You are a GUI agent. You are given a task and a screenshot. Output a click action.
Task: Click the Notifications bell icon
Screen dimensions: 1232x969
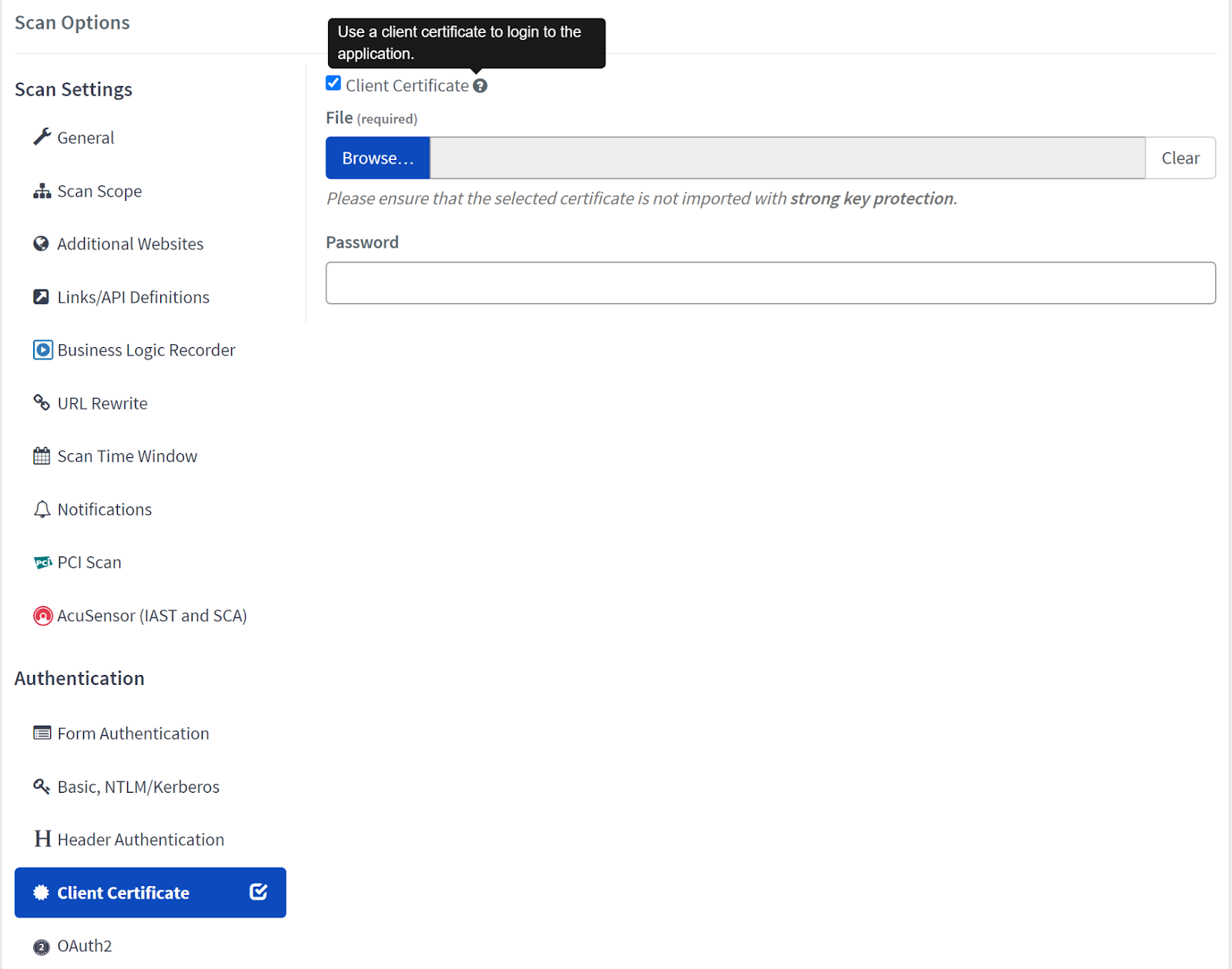pyautogui.click(x=42, y=510)
